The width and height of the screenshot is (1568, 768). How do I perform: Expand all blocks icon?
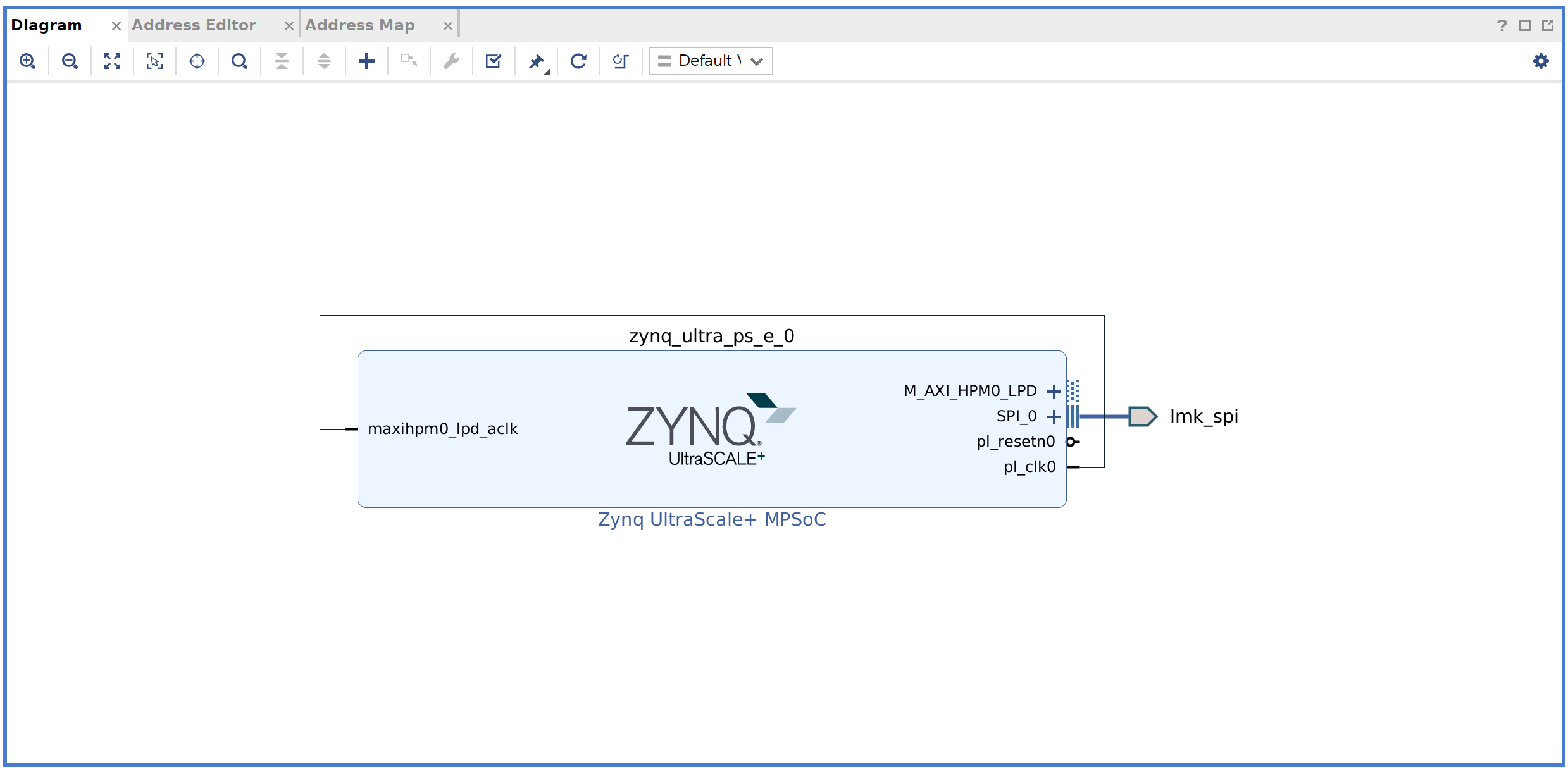click(325, 61)
